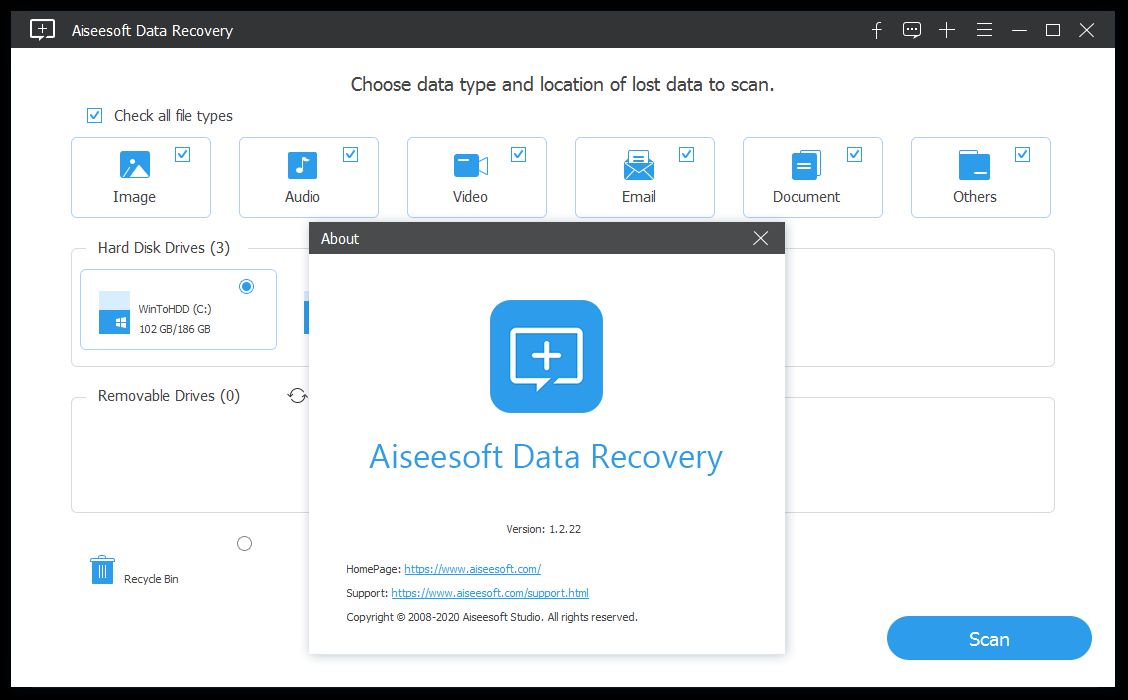Click the plus icon in title bar

click(x=947, y=30)
